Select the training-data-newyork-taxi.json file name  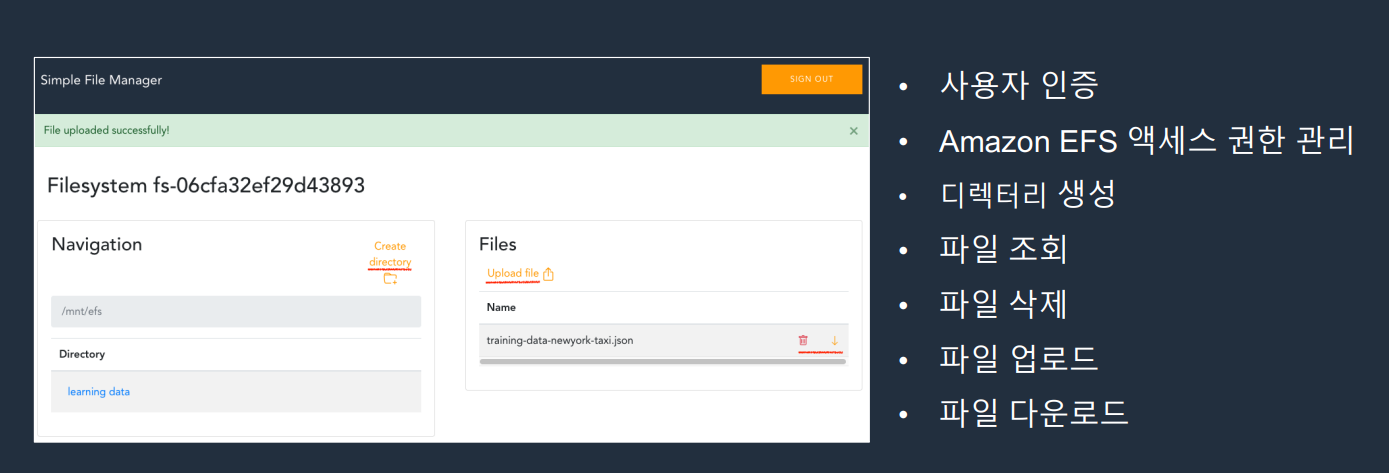560,341
